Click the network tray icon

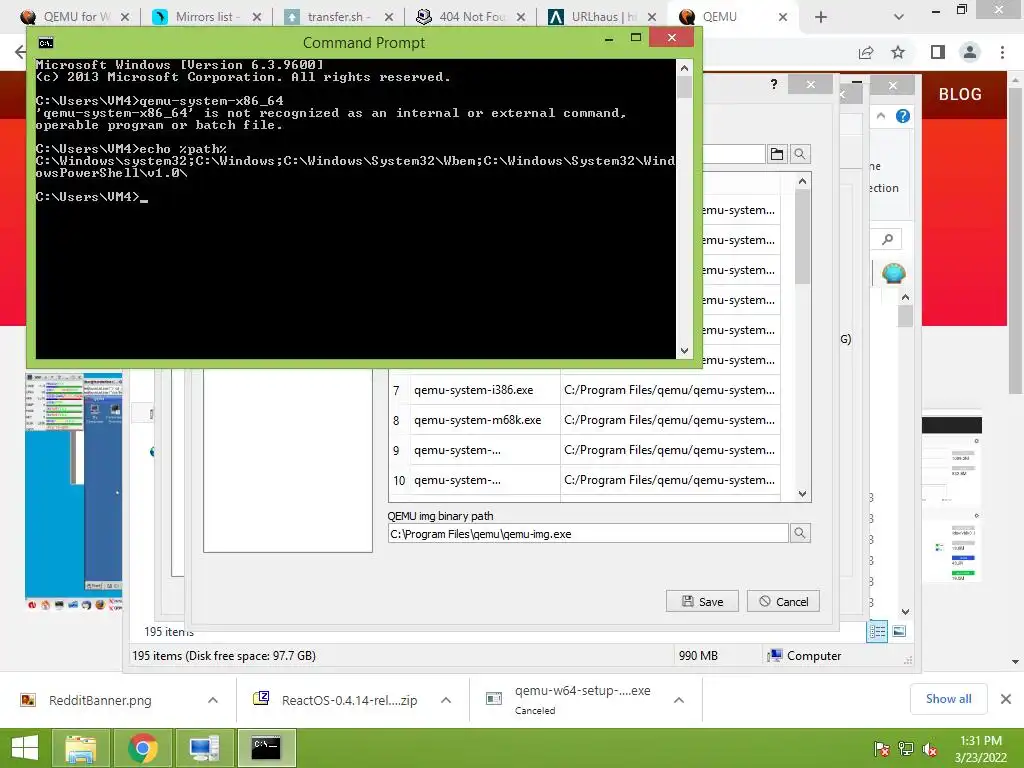pos(906,750)
